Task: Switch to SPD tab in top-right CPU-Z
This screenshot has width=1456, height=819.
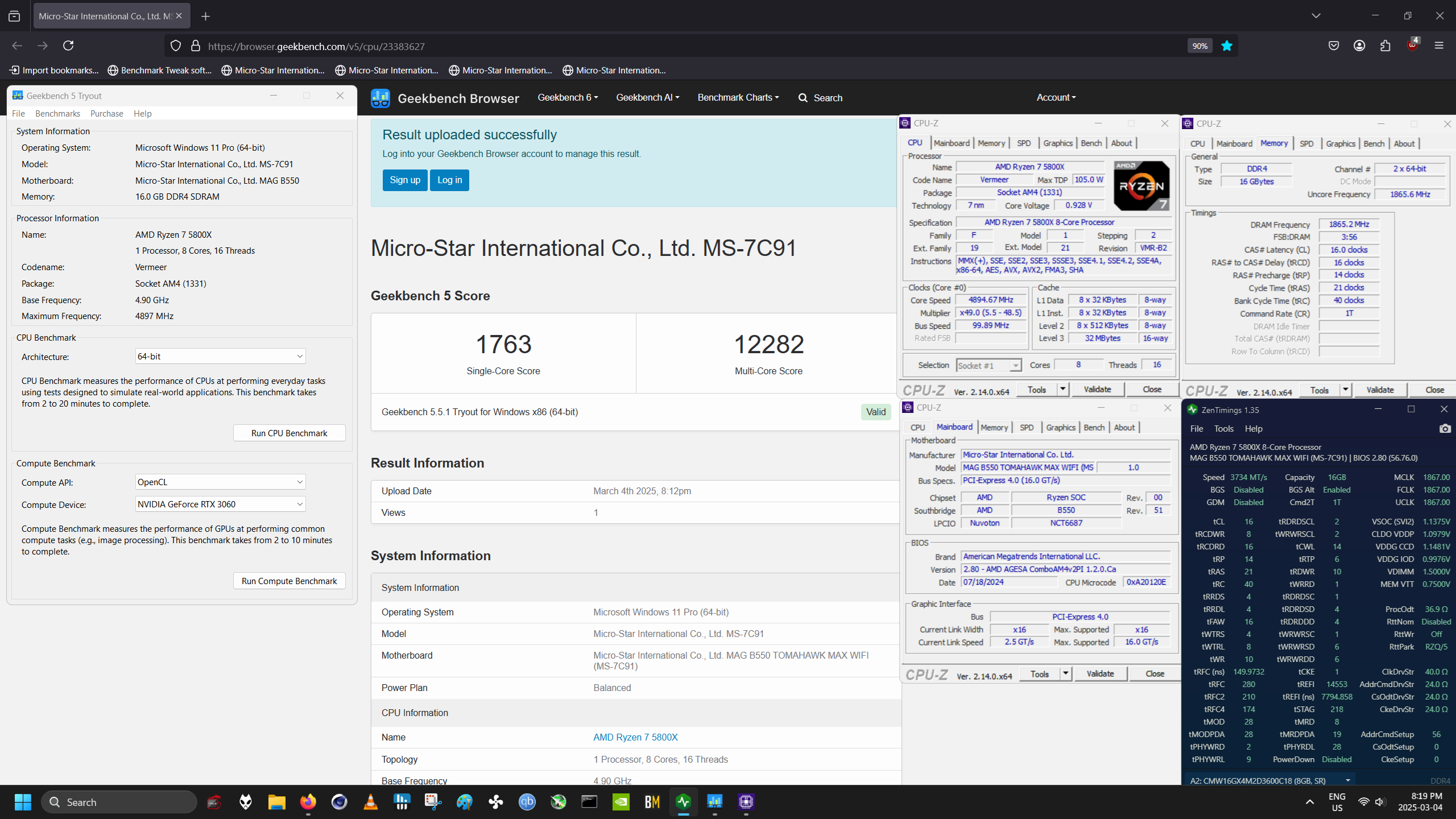Action: 1306,144
